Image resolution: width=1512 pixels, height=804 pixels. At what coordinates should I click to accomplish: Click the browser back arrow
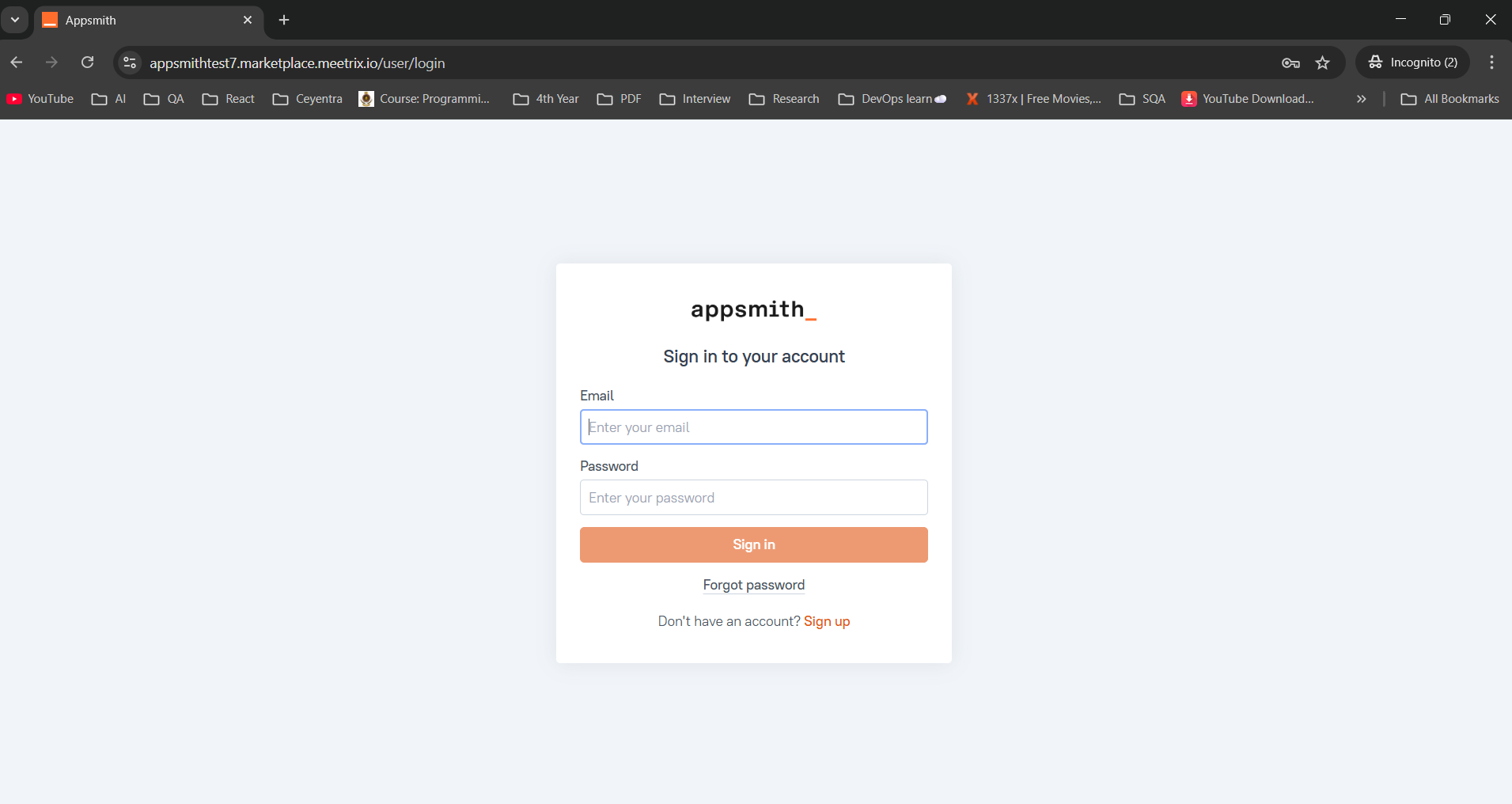pos(17,63)
